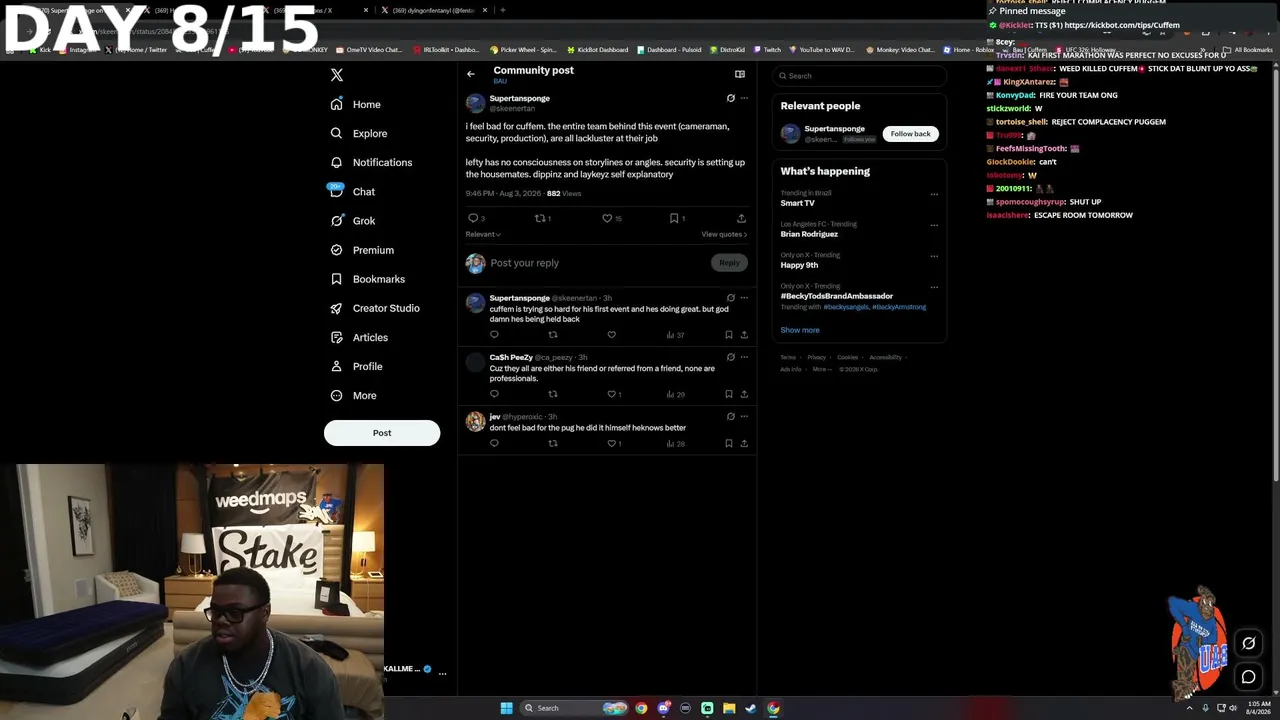Show hidden system tray icons
This screenshot has height=720, width=1280.
tap(1189, 708)
